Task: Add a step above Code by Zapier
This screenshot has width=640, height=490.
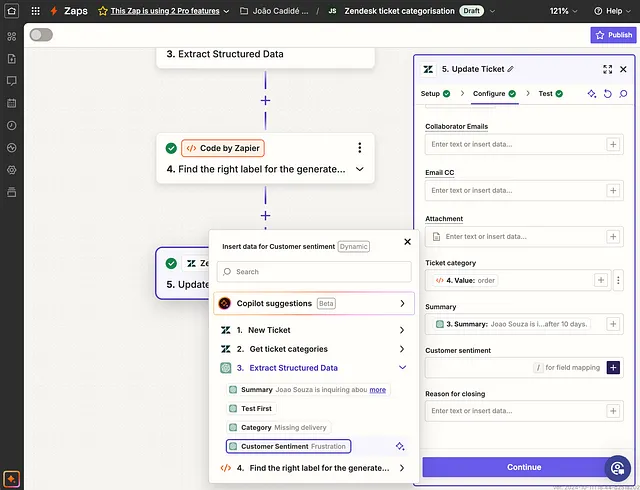Action: (x=265, y=100)
